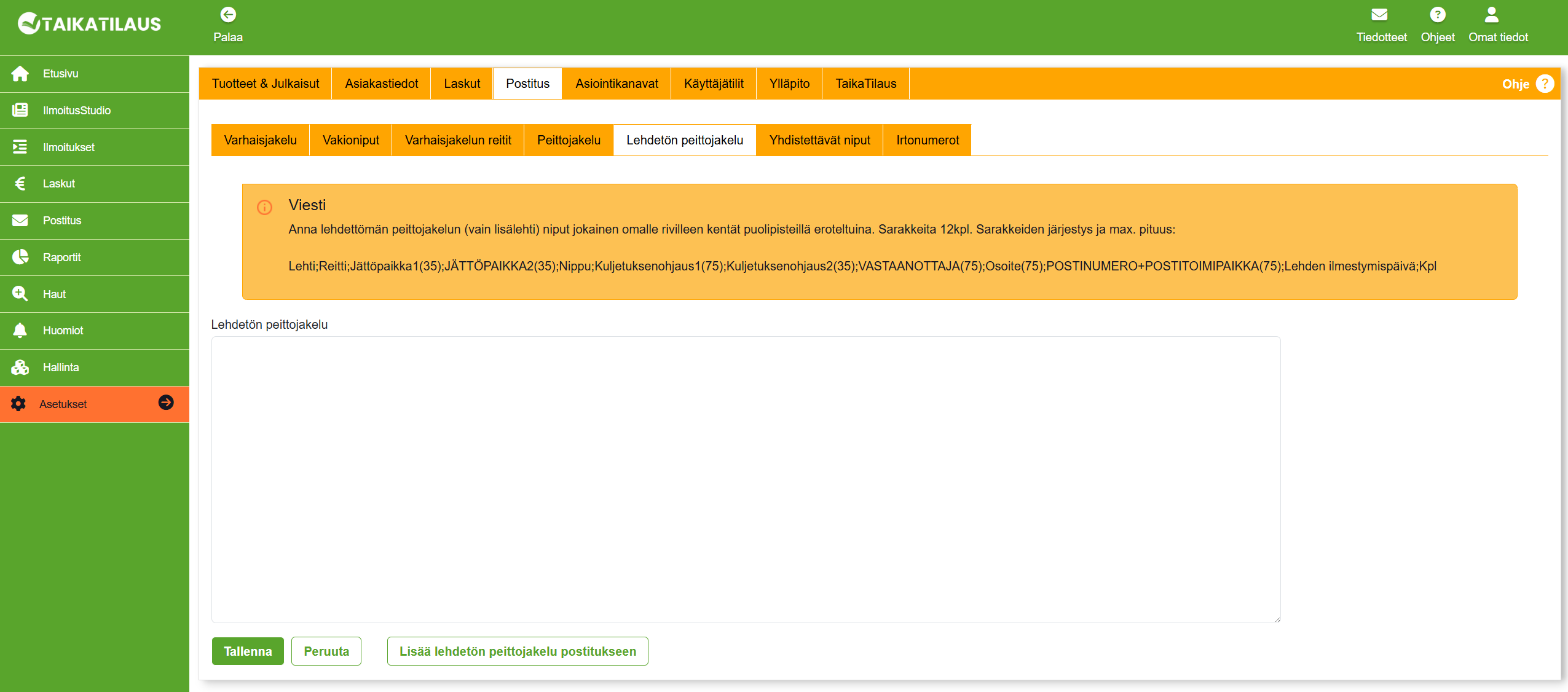The height and width of the screenshot is (692, 1568).
Task: Select the Varhaisjakelun reitit subtab
Action: pyautogui.click(x=458, y=140)
